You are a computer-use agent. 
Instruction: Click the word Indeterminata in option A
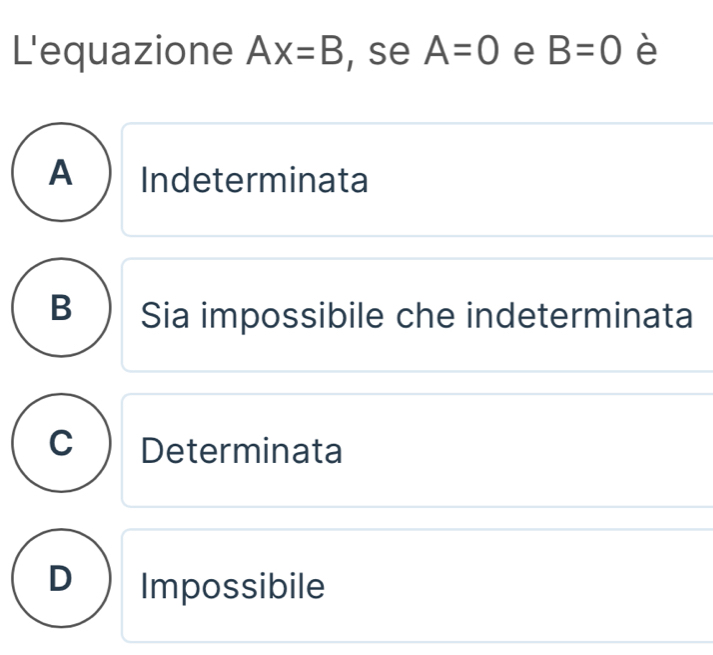point(254,182)
